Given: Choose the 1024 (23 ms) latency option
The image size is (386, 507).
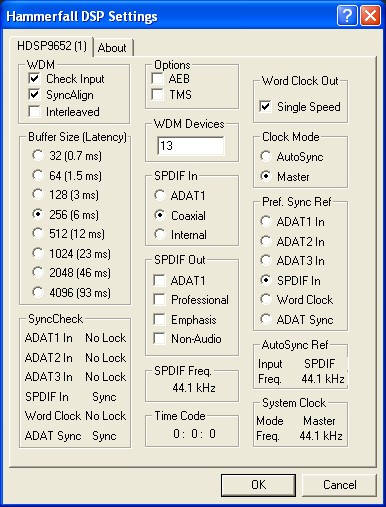Looking at the screenshot, I should coord(38,254).
